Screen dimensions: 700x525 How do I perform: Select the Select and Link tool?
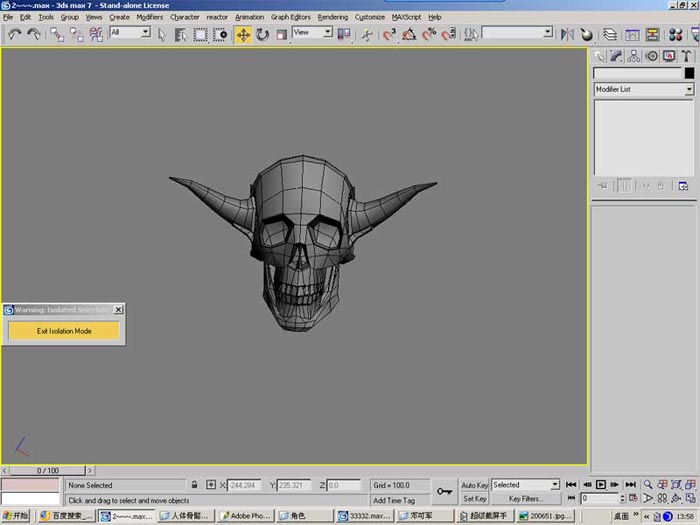click(57, 34)
